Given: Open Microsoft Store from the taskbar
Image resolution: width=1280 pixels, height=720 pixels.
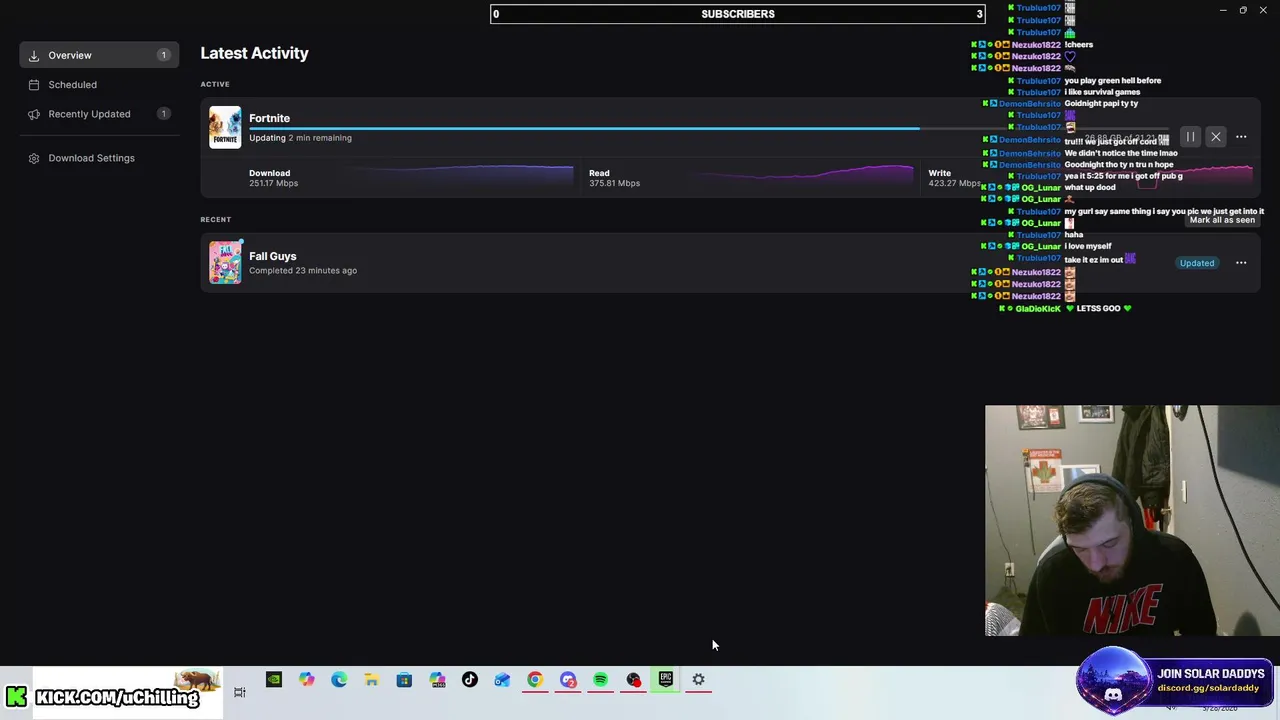Looking at the screenshot, I should (x=404, y=680).
